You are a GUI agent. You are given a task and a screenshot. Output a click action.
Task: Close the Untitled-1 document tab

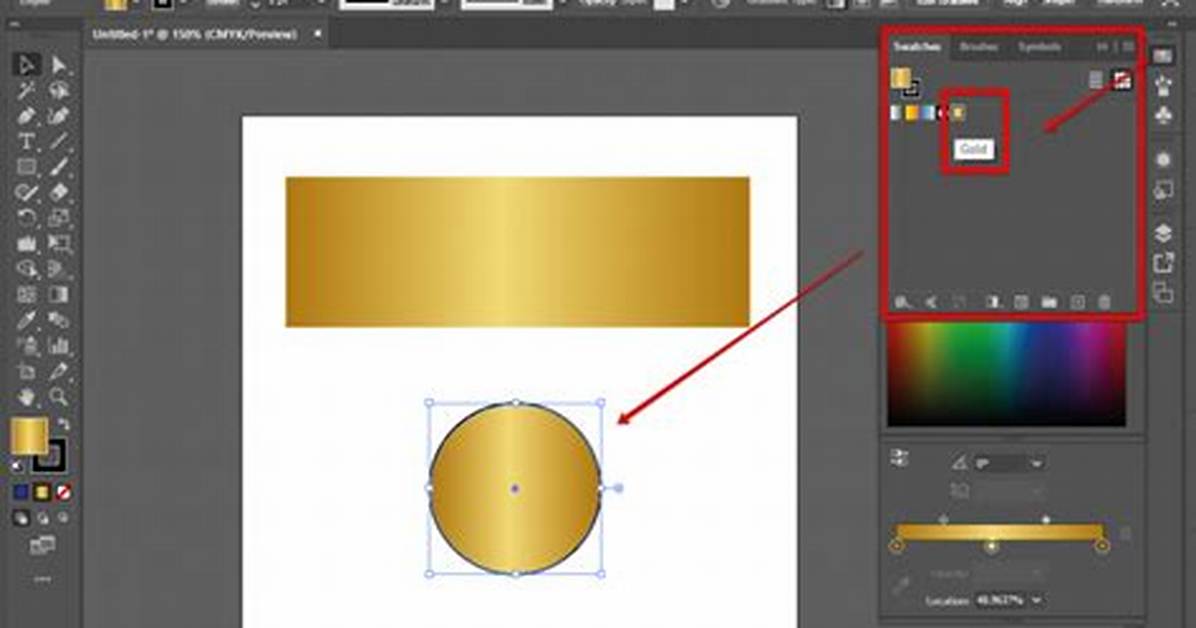(317, 34)
